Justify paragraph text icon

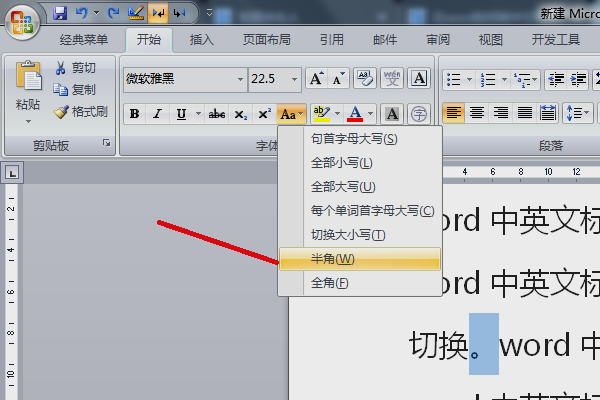pyautogui.click(x=525, y=113)
